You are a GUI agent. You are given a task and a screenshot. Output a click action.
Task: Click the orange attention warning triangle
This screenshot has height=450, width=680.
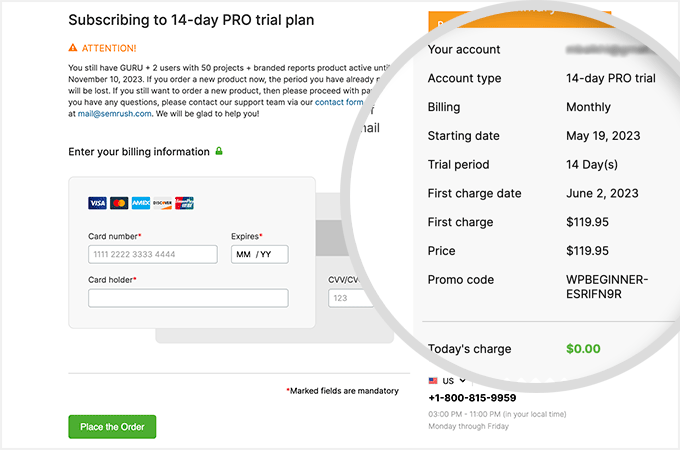73,48
